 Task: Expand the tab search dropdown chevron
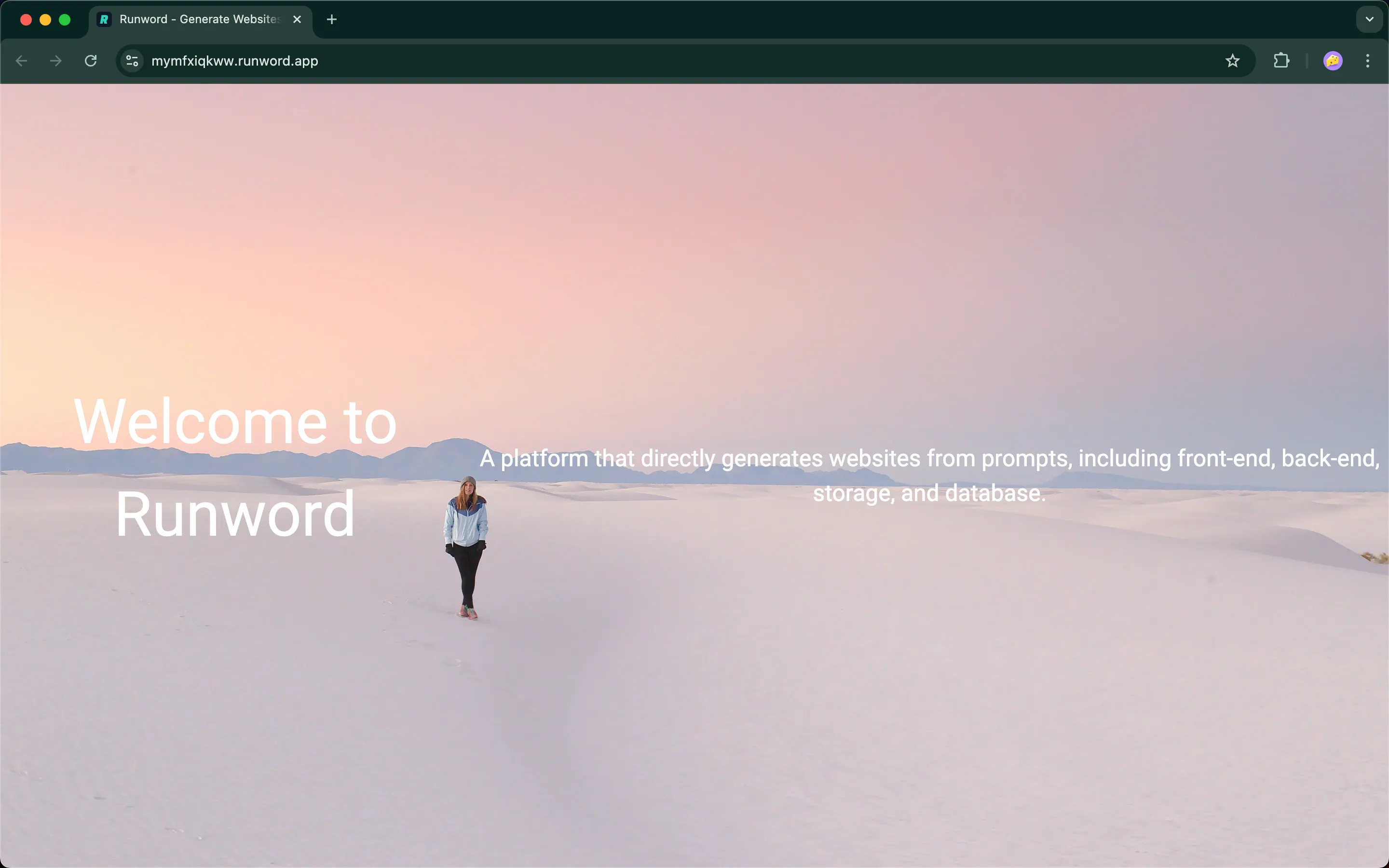tap(1370, 19)
